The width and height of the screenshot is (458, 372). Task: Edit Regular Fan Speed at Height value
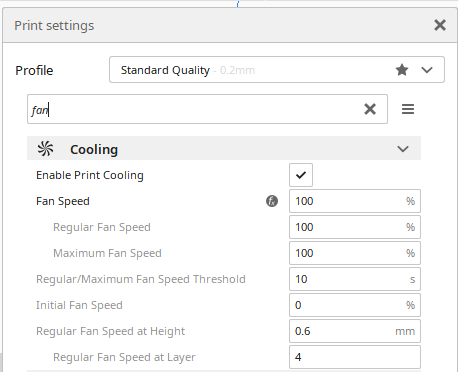[x=355, y=331]
